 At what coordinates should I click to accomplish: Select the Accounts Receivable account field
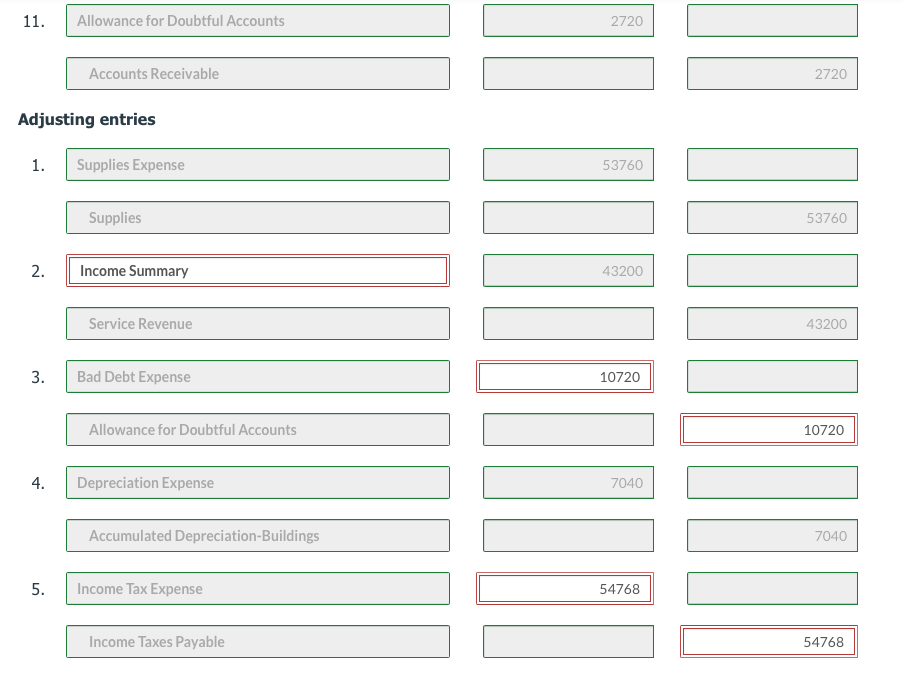[258, 74]
